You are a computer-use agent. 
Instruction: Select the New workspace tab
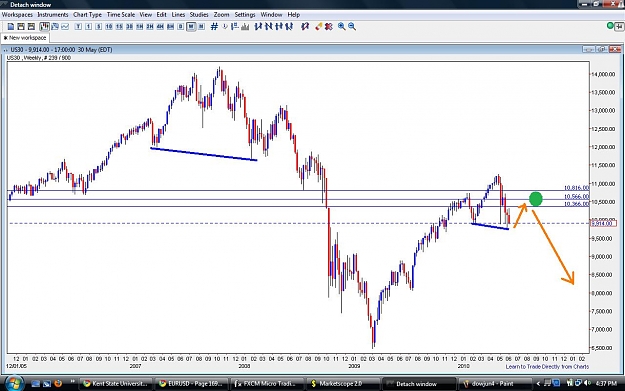coord(25,38)
